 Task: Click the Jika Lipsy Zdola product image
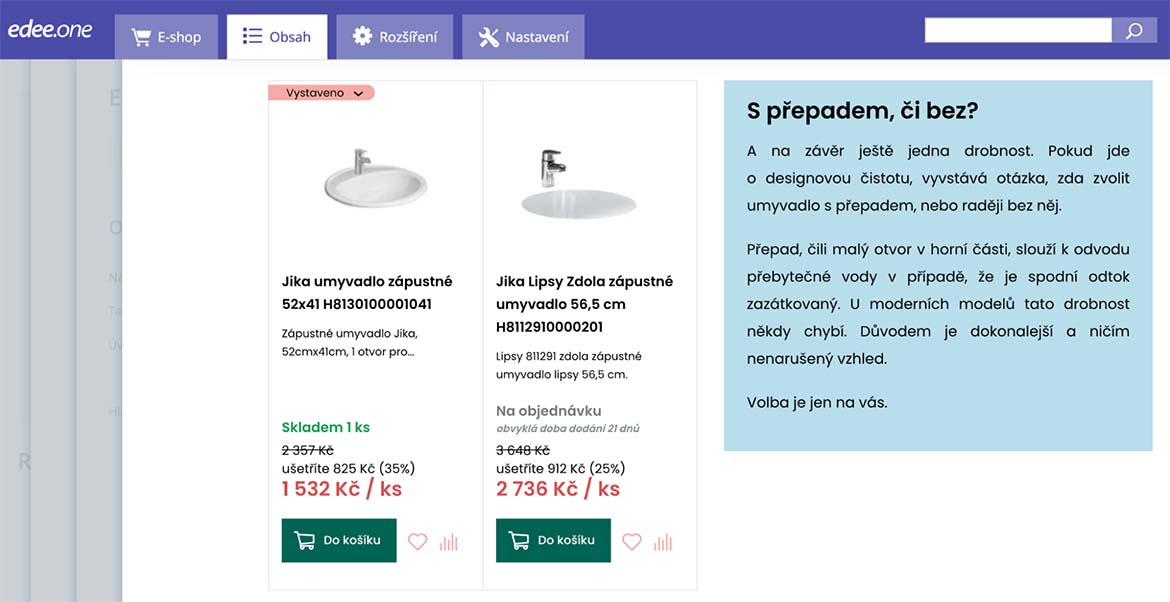point(578,184)
